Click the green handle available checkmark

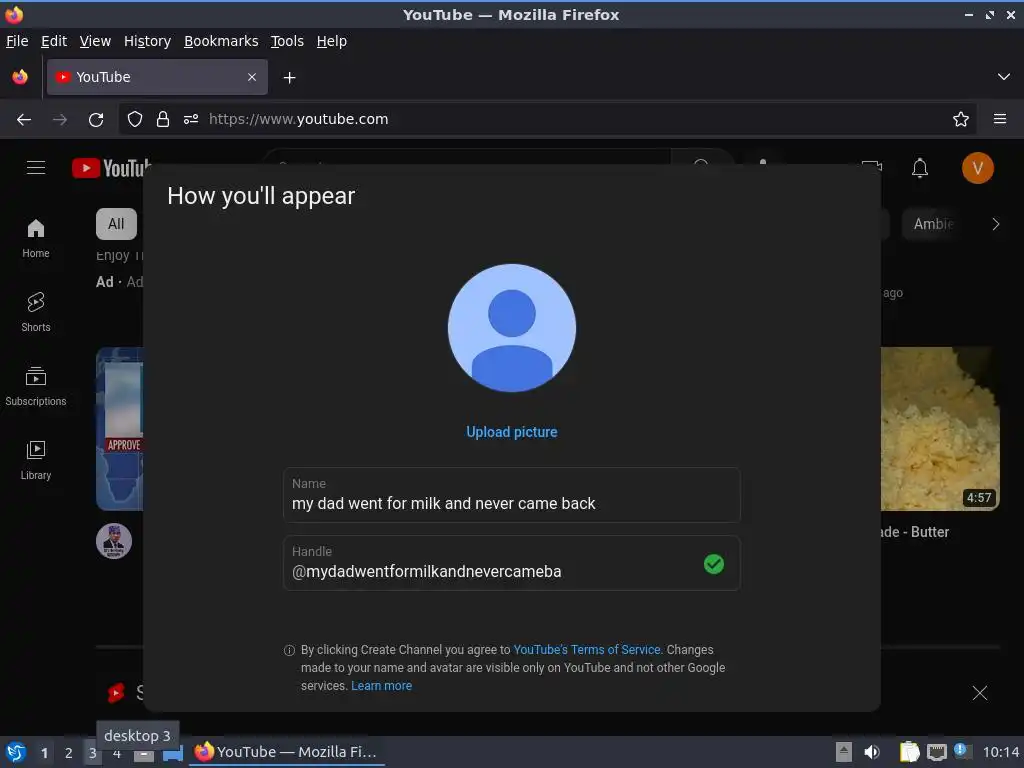[714, 564]
